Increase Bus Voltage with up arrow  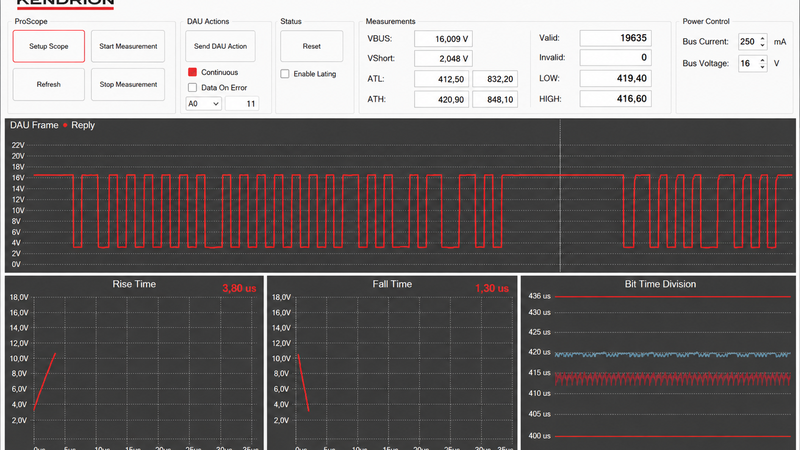[762, 60]
